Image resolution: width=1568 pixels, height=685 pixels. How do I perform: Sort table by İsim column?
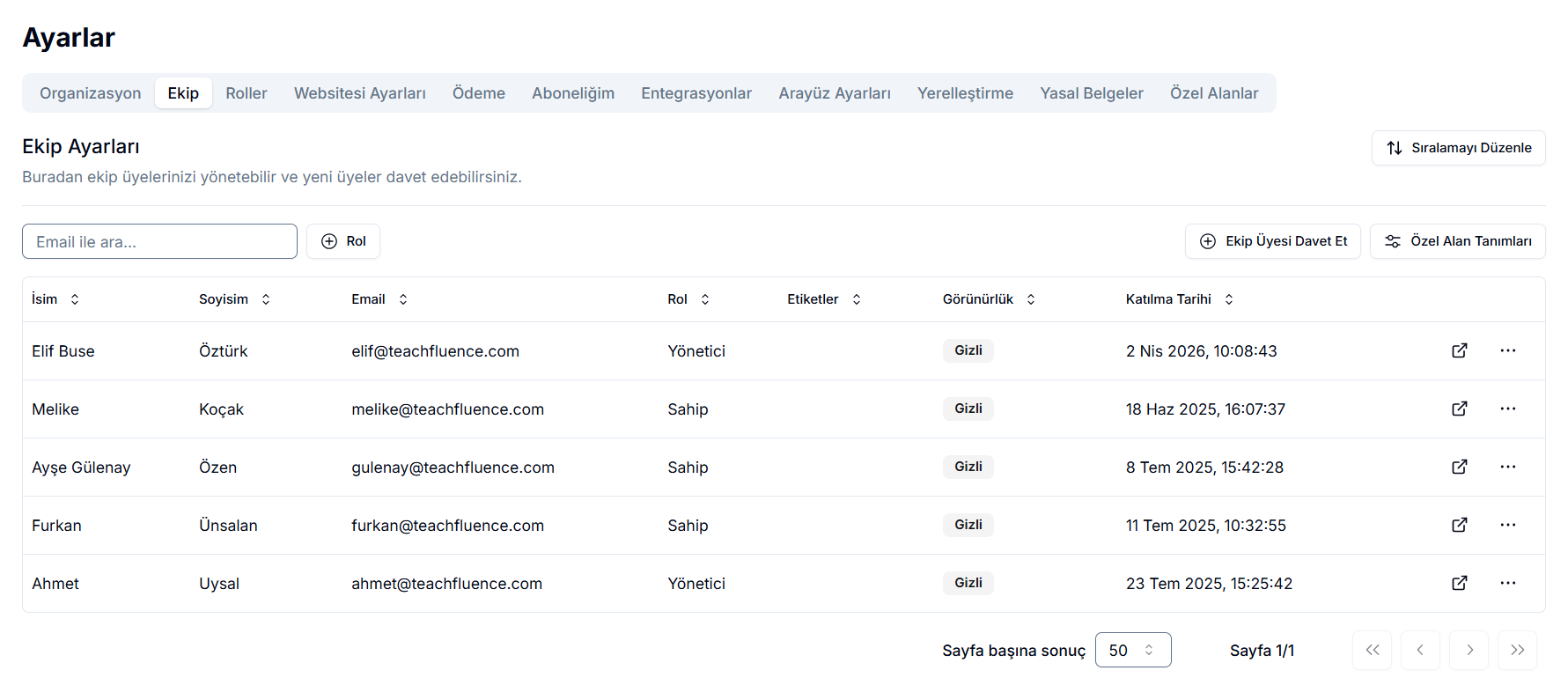click(x=55, y=299)
